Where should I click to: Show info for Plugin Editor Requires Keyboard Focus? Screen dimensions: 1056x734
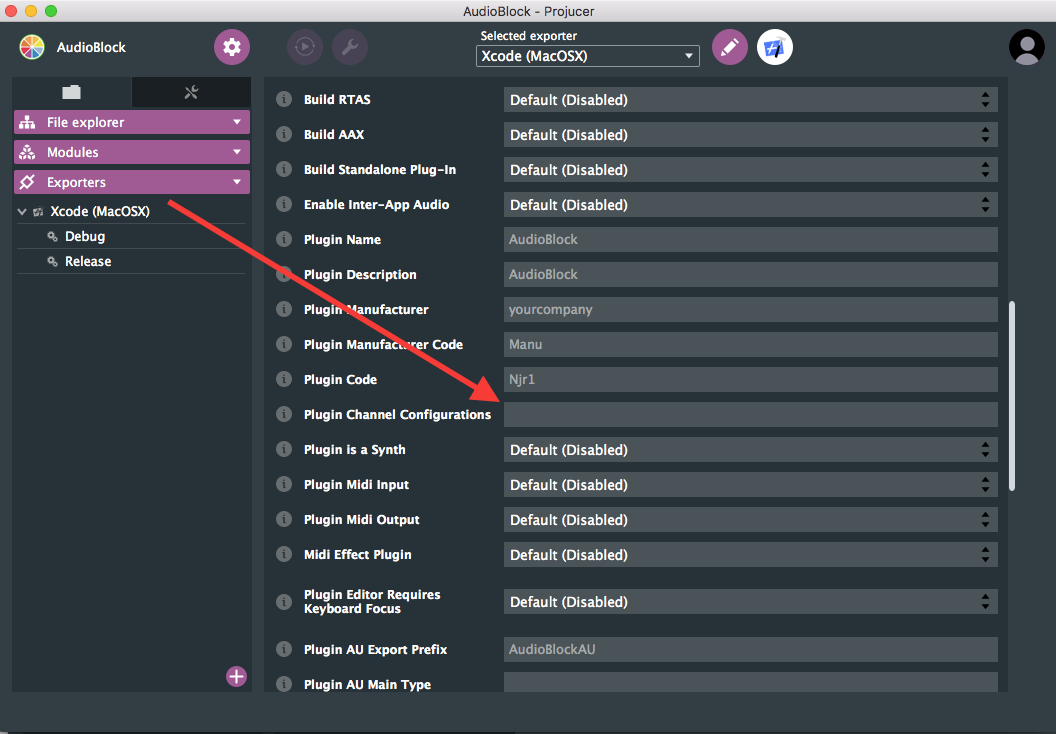click(284, 601)
